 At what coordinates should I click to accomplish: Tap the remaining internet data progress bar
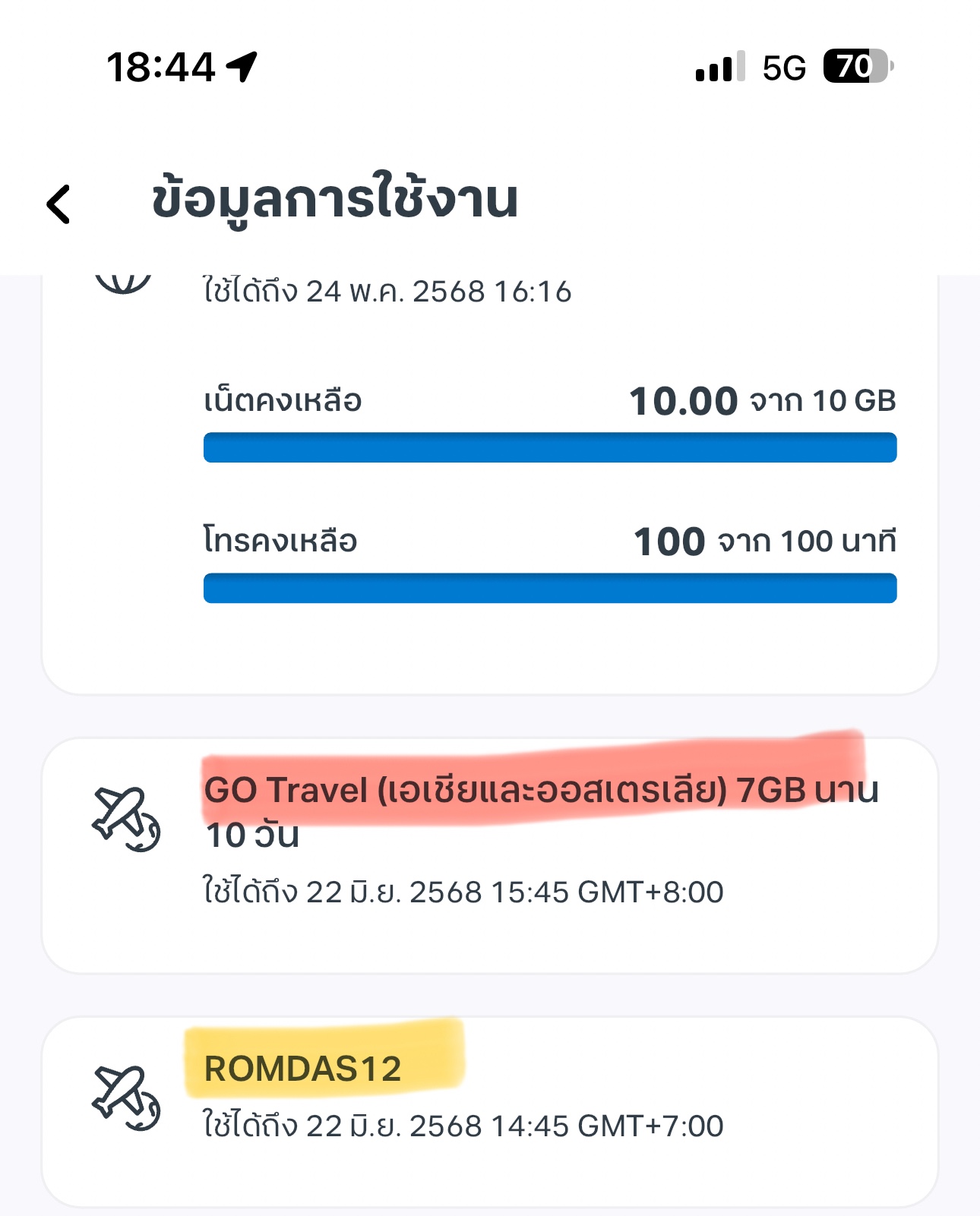[550, 447]
